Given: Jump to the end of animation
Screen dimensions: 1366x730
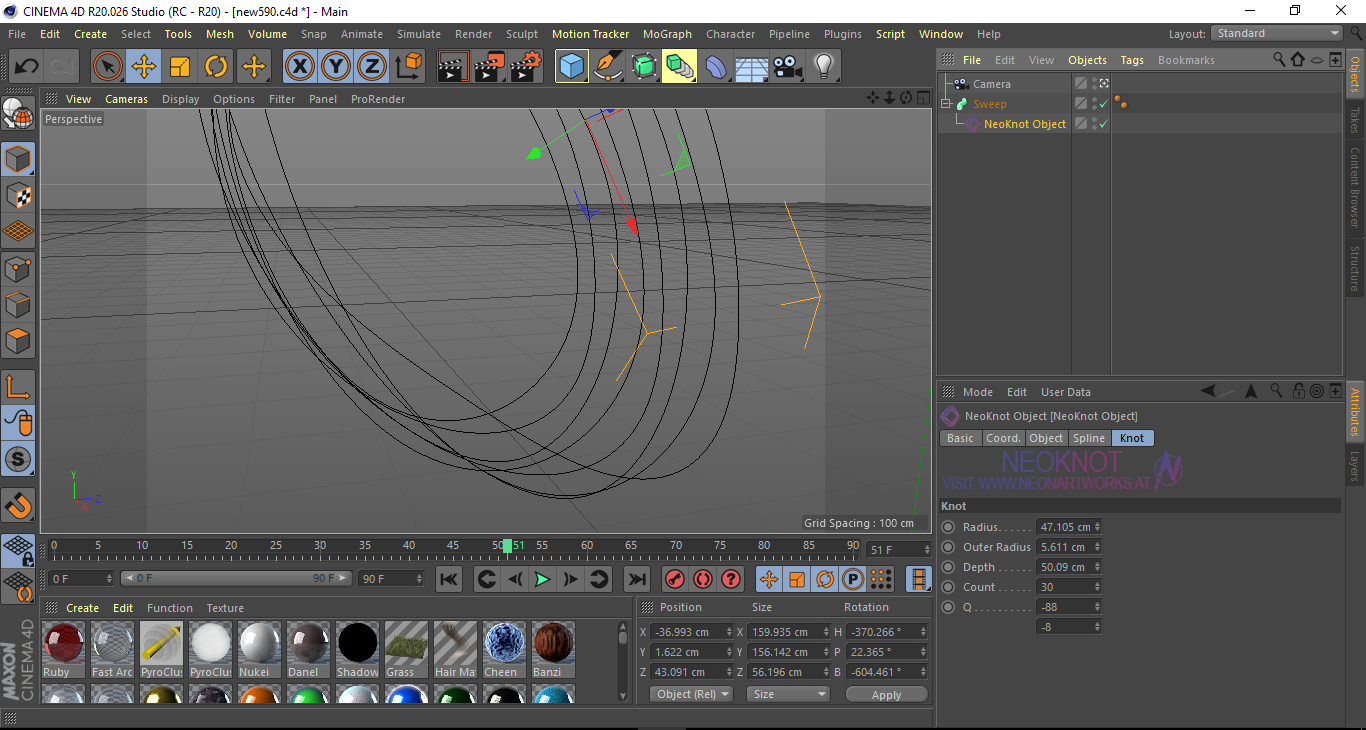Looking at the screenshot, I should coord(636,579).
